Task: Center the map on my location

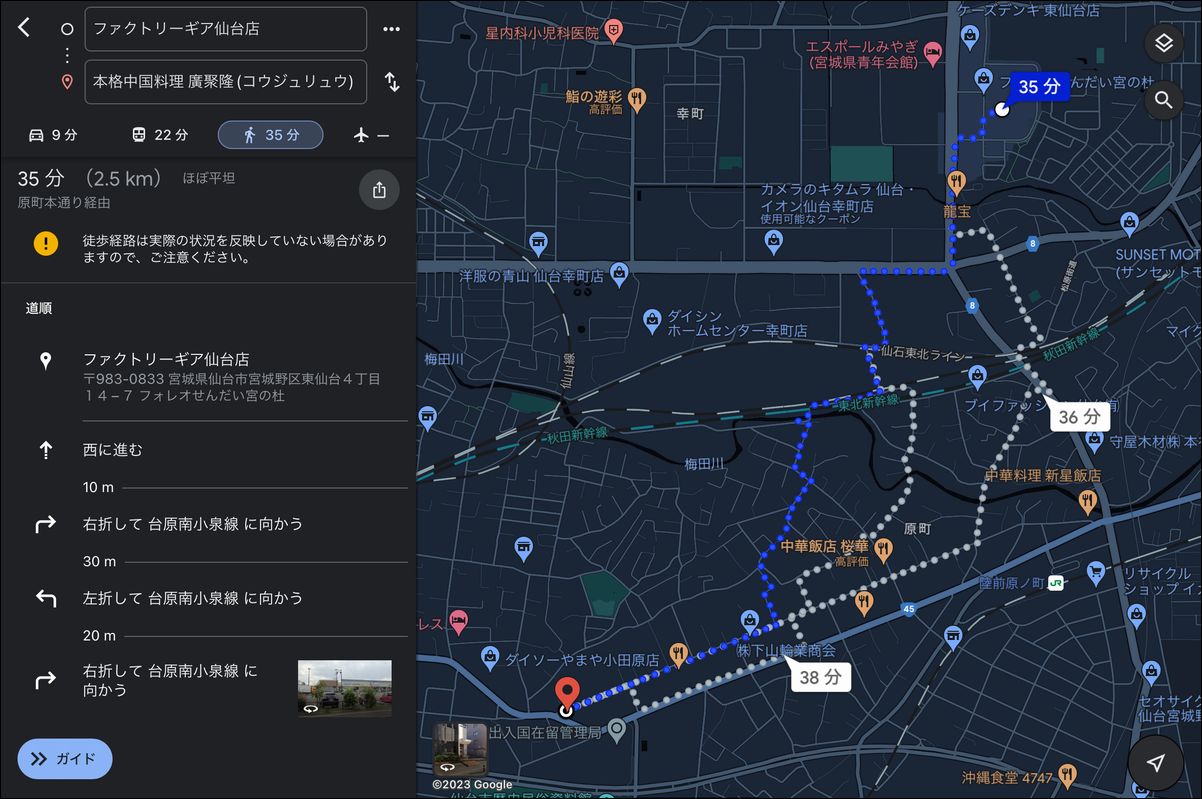Action: (x=1156, y=763)
